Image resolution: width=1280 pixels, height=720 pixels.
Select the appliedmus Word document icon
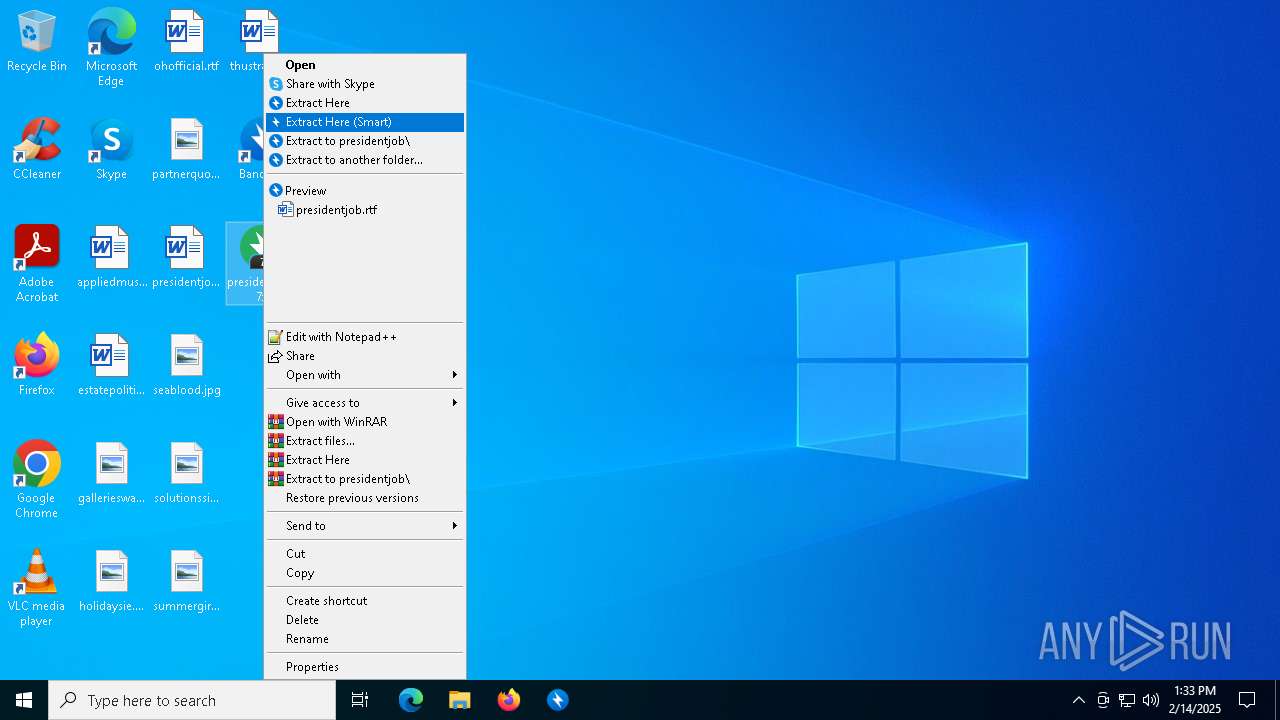point(111,258)
